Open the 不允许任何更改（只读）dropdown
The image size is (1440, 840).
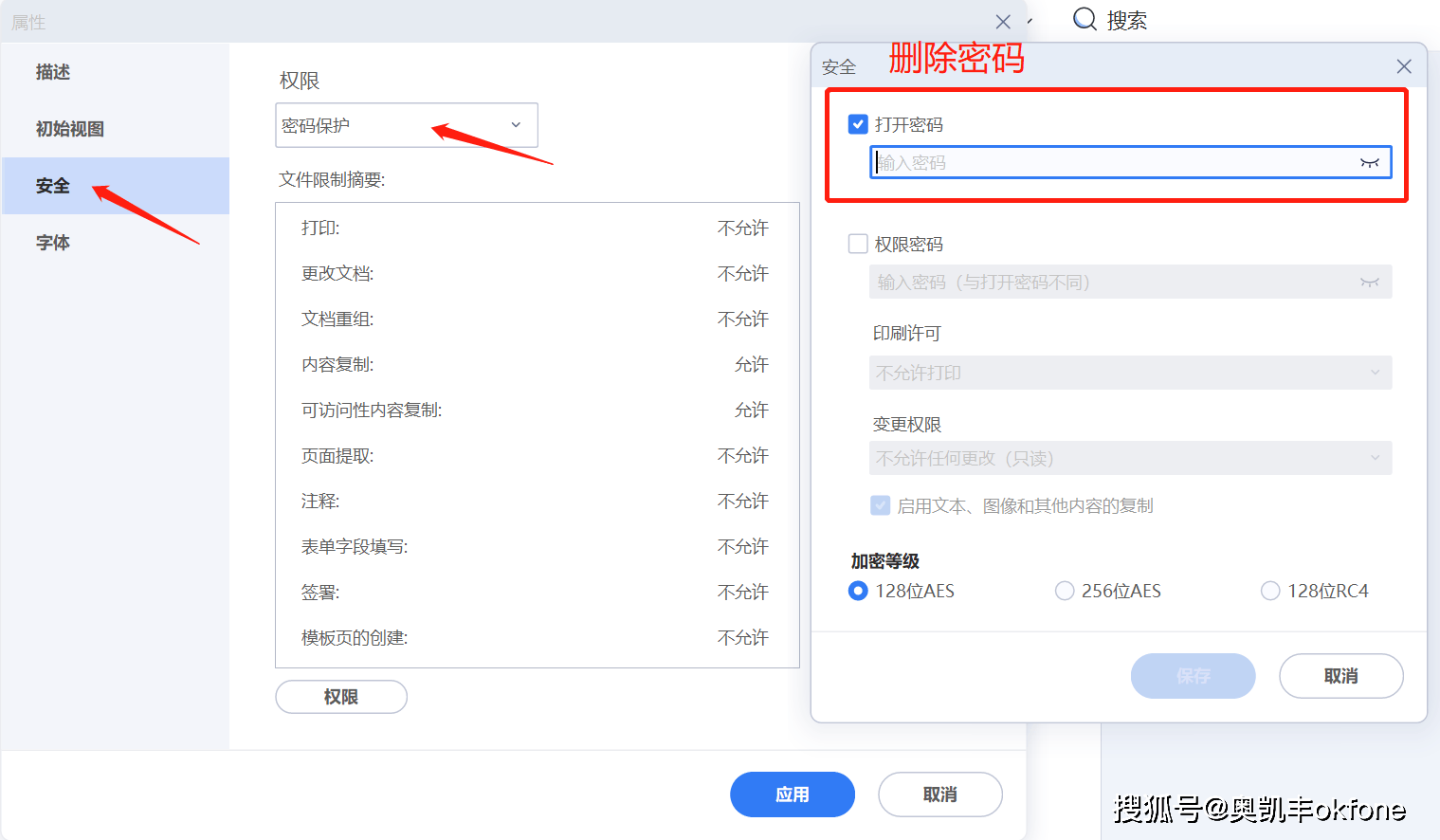(1130, 458)
